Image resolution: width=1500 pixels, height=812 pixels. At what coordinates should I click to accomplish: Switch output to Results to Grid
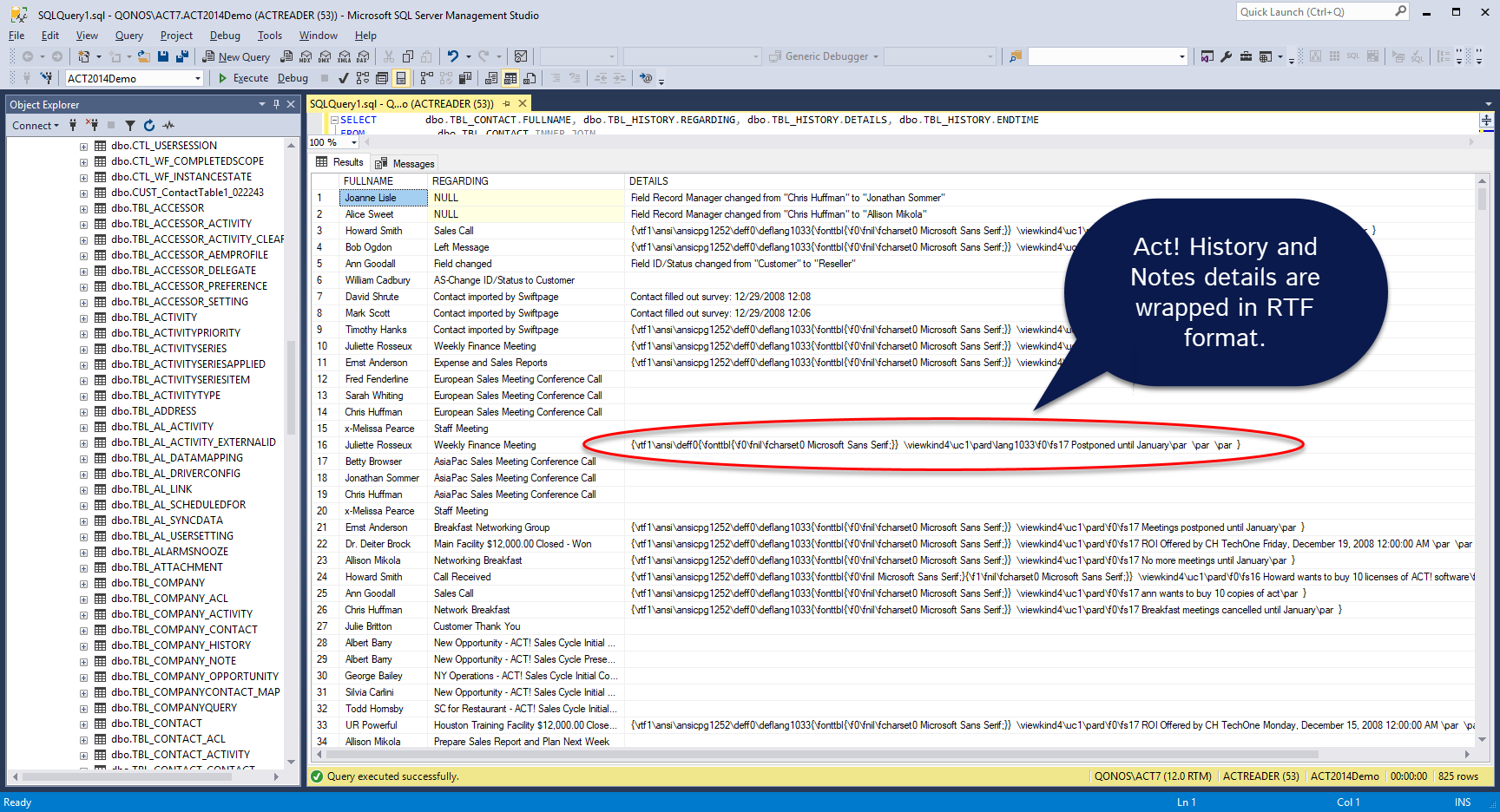tap(510, 78)
